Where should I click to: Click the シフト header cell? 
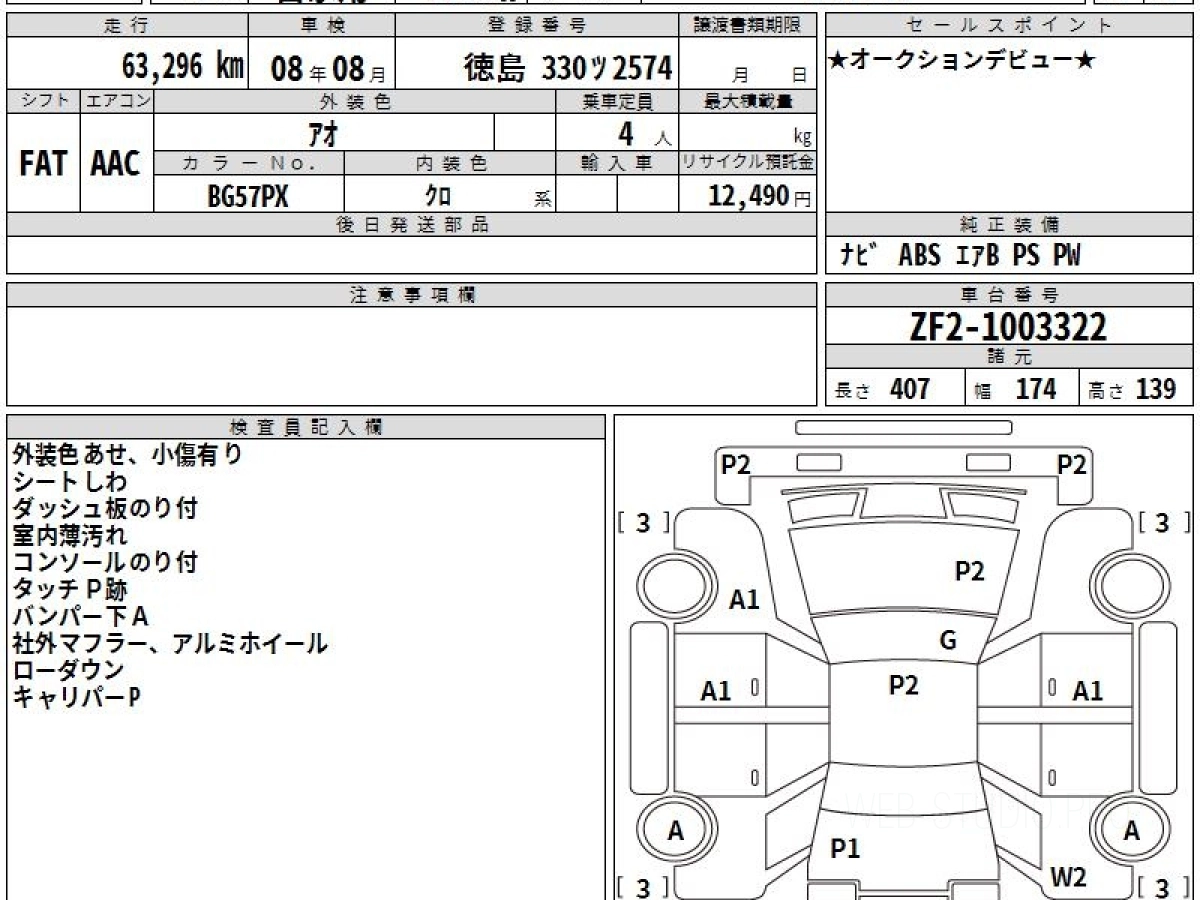coord(44,101)
